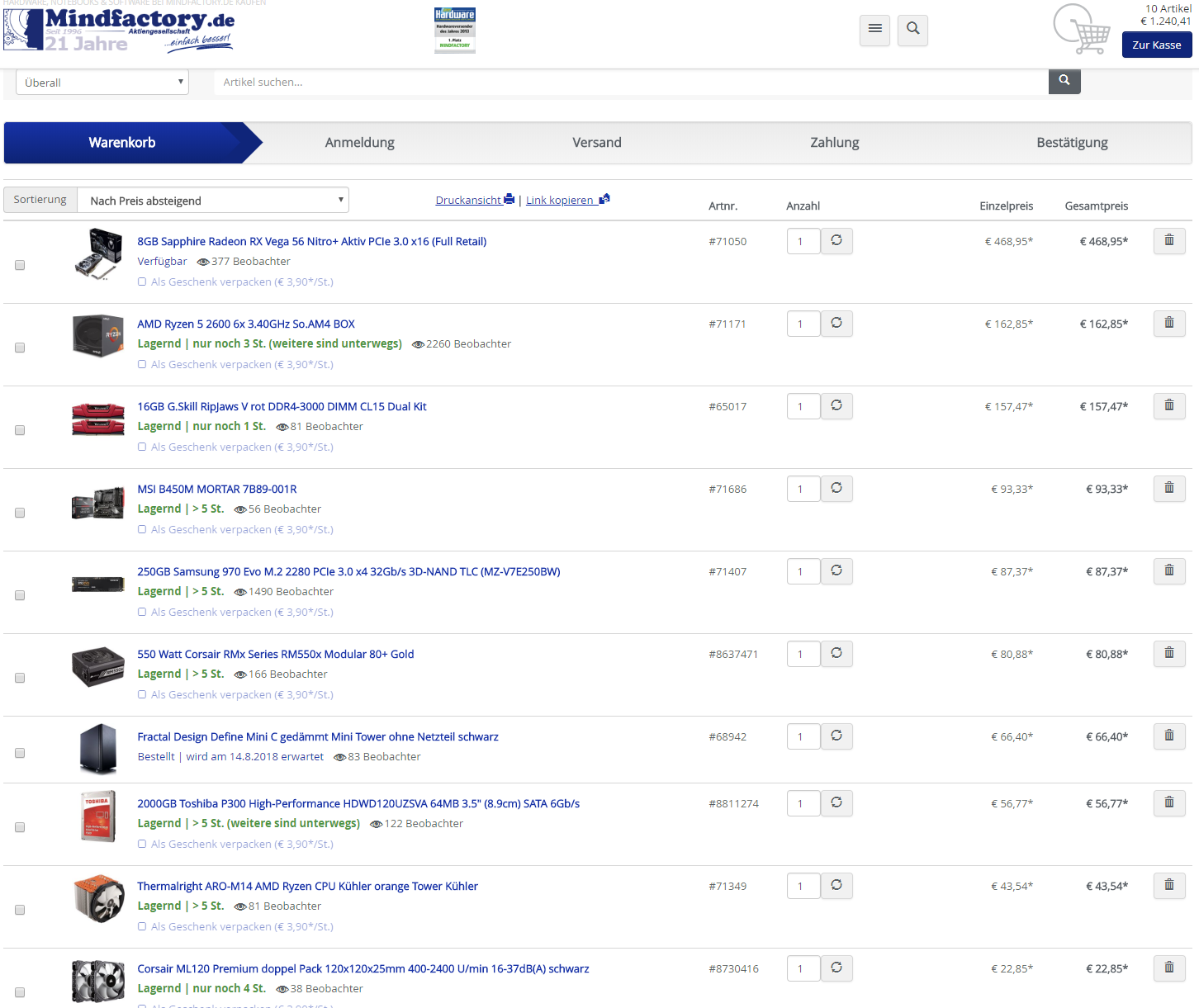The image size is (1199, 1008).
Task: Delete the Corsair RM550x power supply item
Action: [x=1169, y=653]
